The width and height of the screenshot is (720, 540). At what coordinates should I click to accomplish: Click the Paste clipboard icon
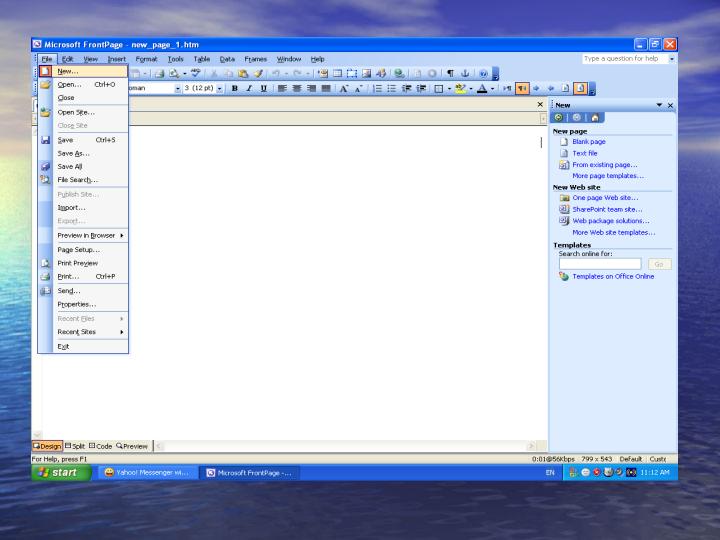[243, 73]
